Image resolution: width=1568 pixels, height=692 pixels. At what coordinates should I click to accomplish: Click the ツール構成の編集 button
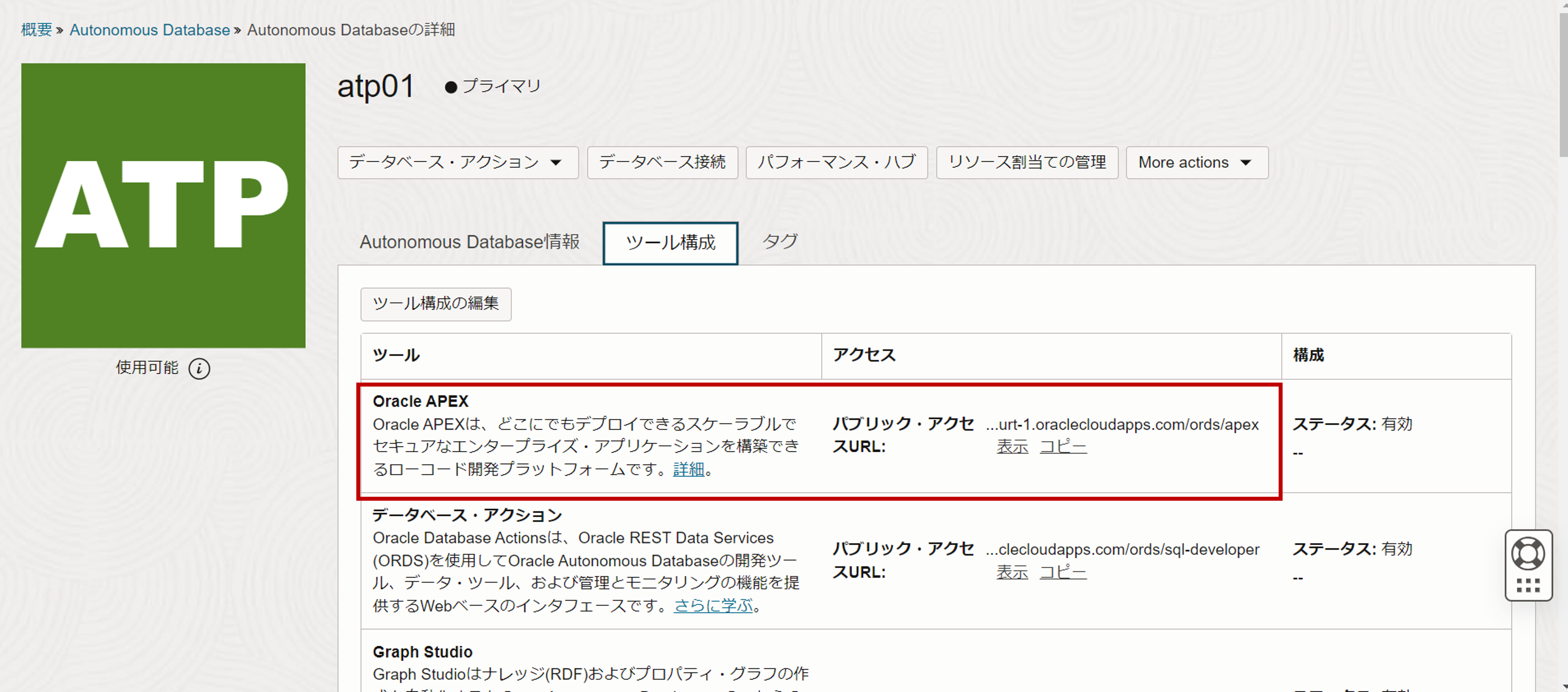(x=435, y=304)
